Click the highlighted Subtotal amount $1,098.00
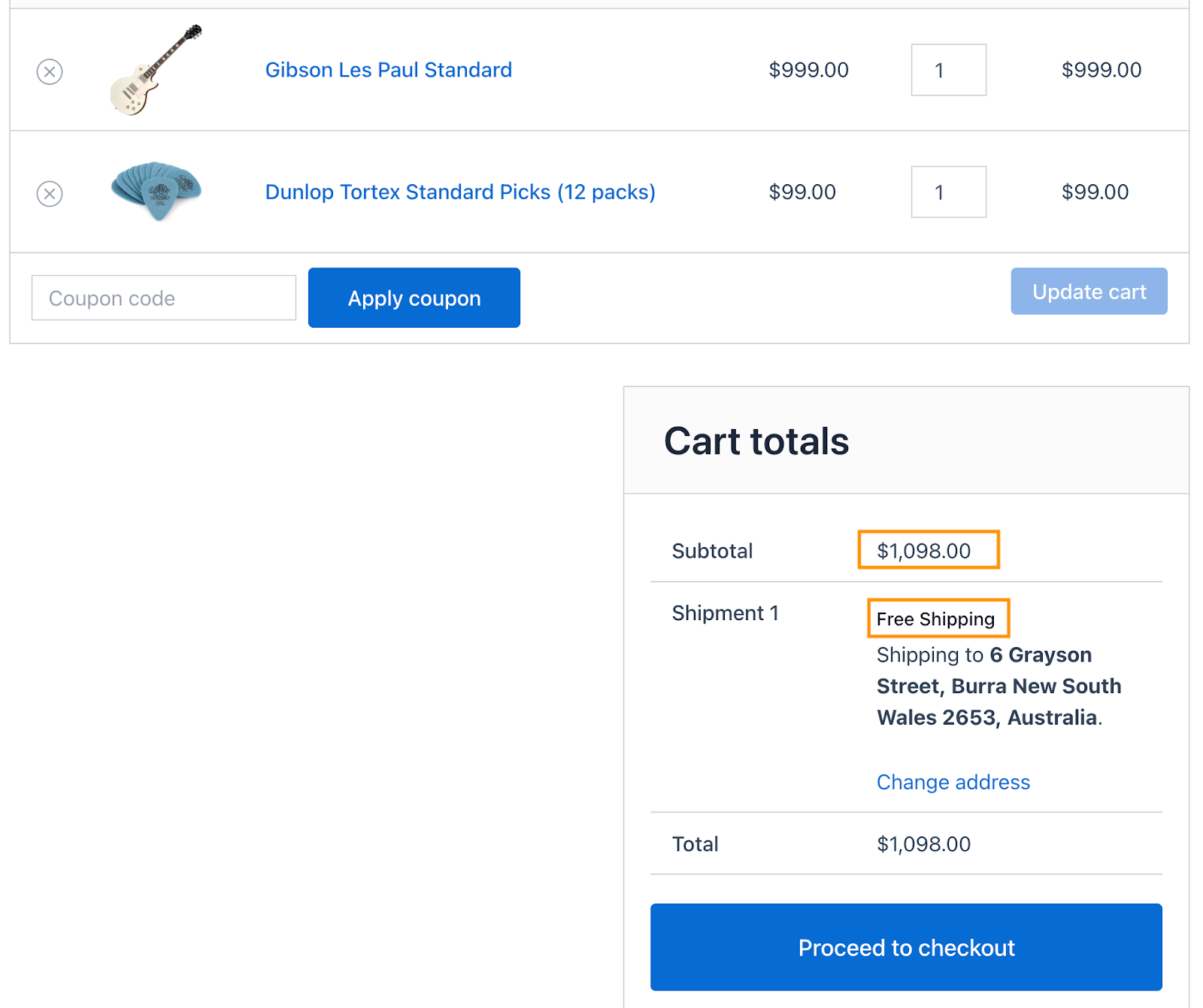1203x1008 pixels. pyautogui.click(x=924, y=551)
